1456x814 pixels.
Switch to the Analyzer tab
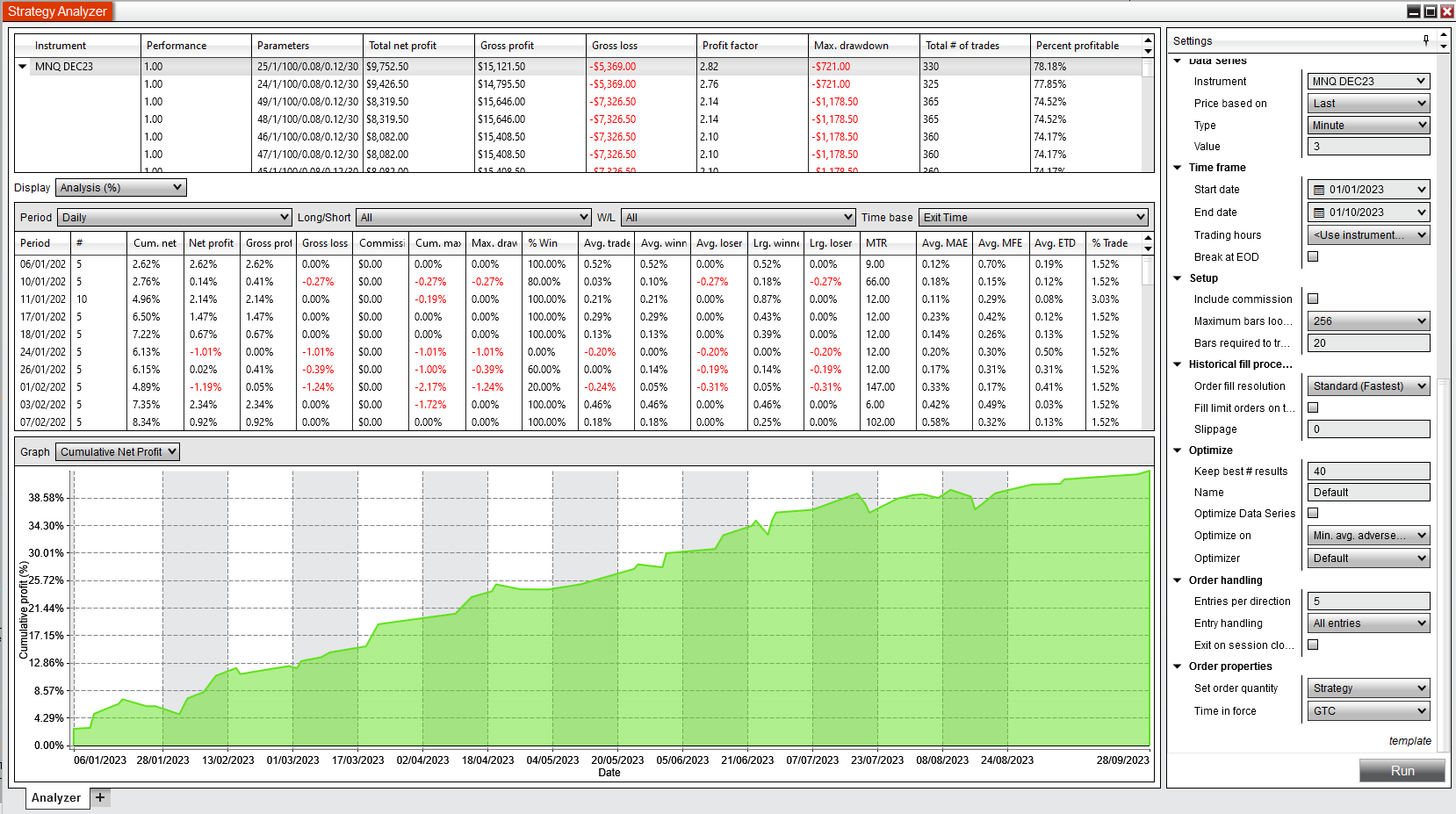tap(56, 797)
